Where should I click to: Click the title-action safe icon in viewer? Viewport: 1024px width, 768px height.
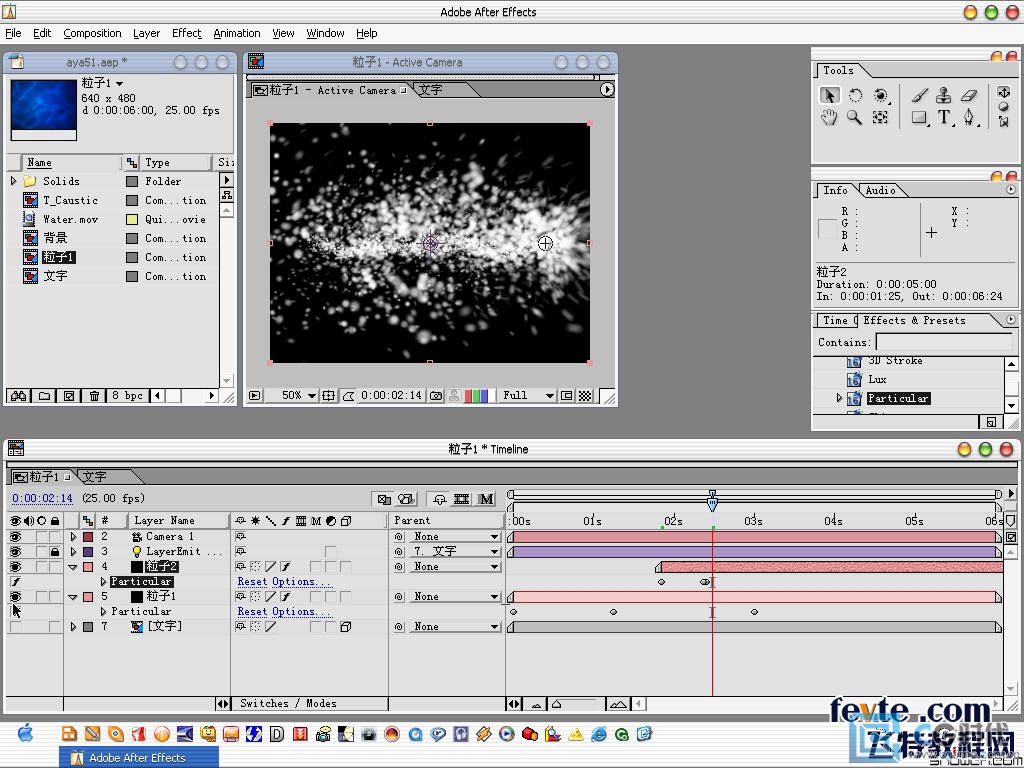tap(329, 396)
